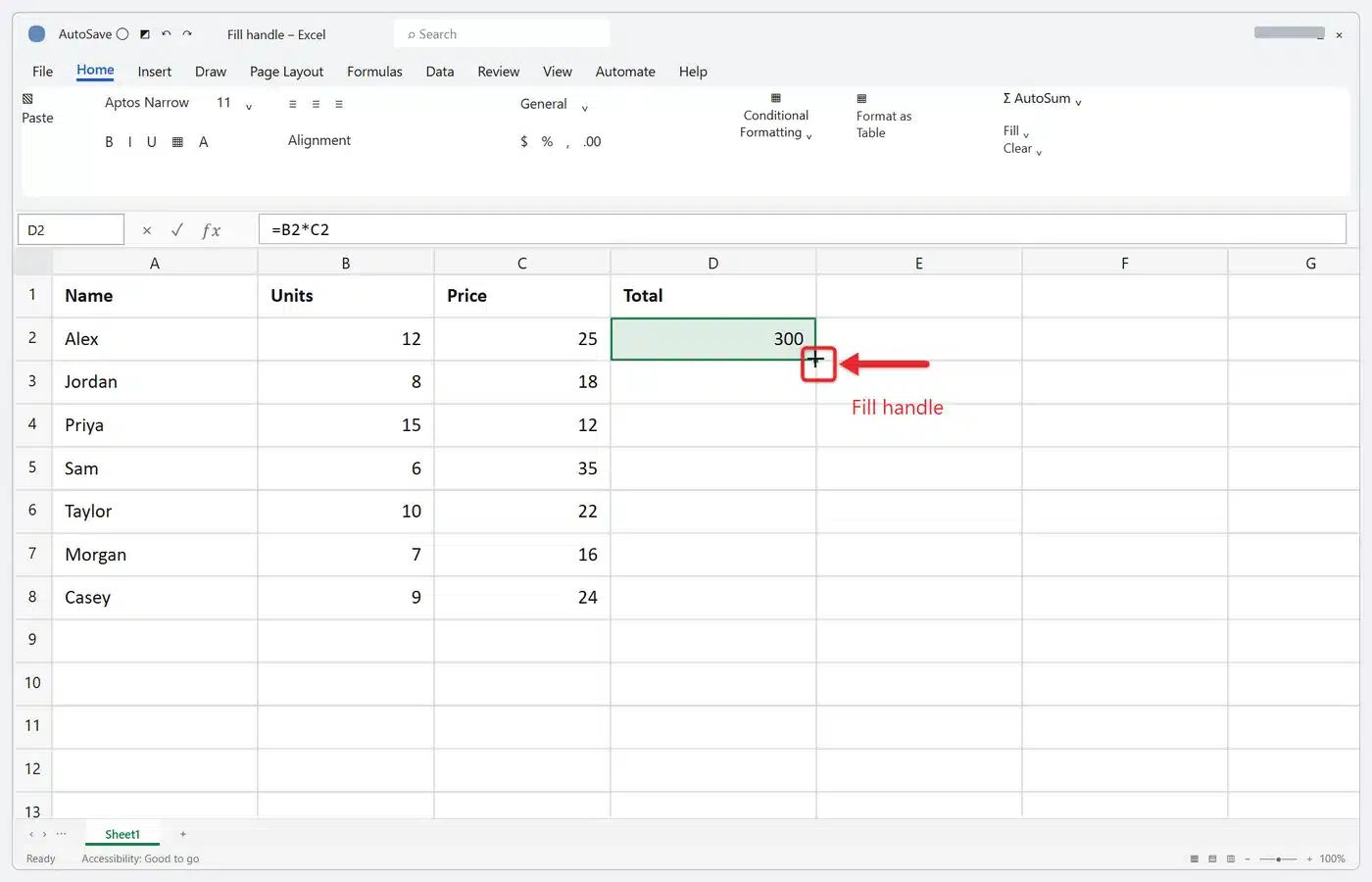Undo the last action
1372x882 pixels.
[167, 34]
